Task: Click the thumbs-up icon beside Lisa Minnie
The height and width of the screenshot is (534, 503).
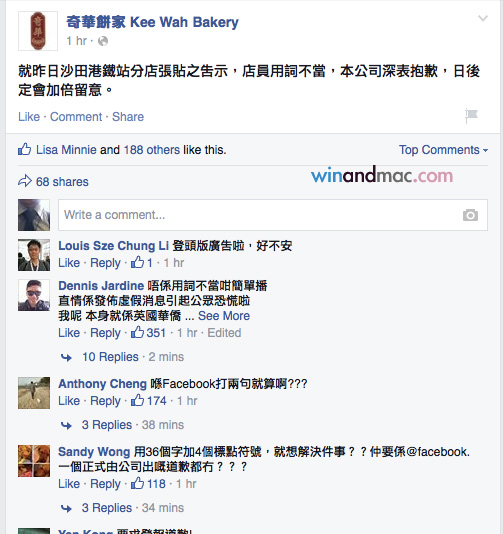Action: coord(25,149)
